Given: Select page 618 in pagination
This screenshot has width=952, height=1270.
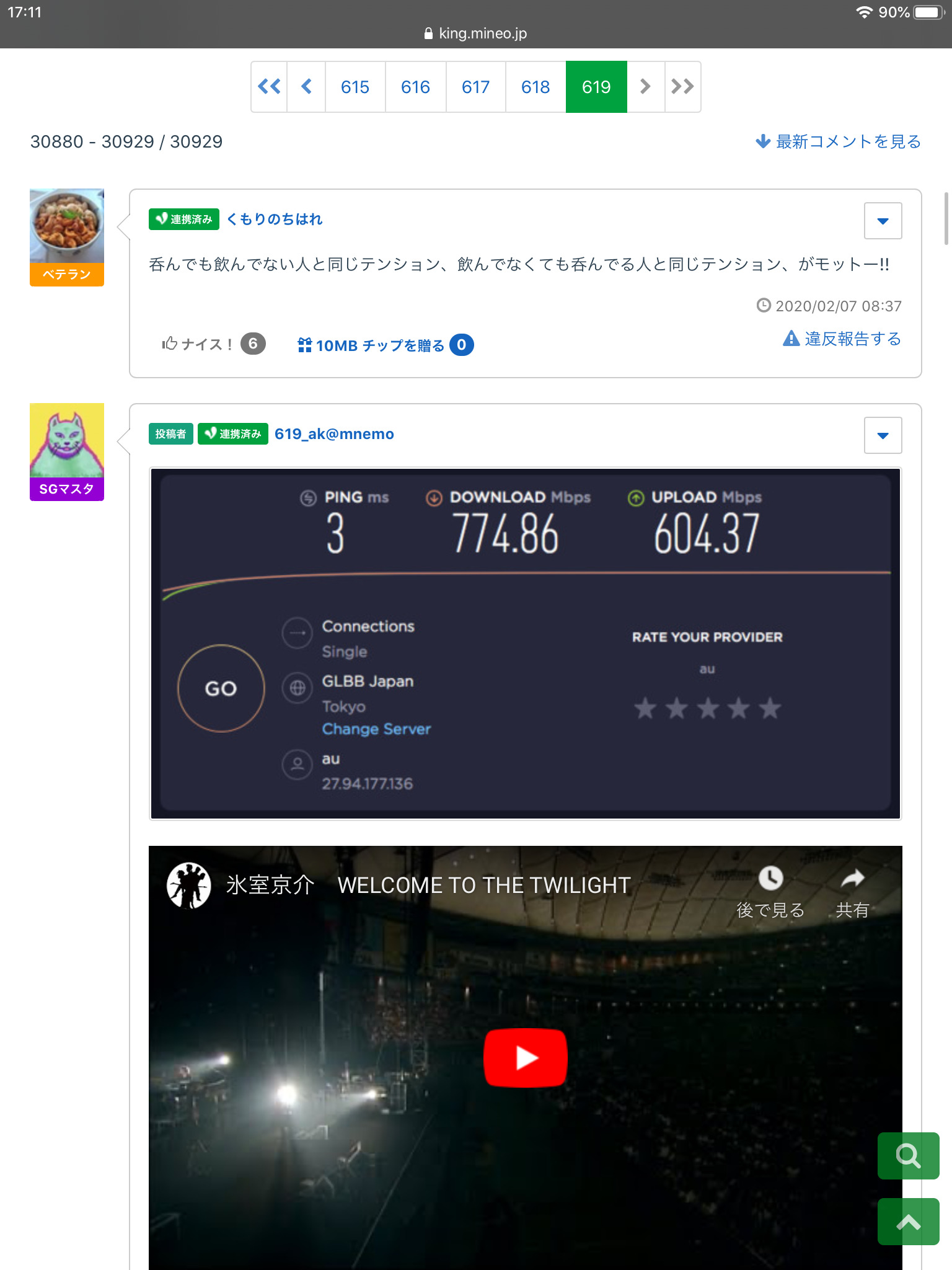Looking at the screenshot, I should point(535,87).
